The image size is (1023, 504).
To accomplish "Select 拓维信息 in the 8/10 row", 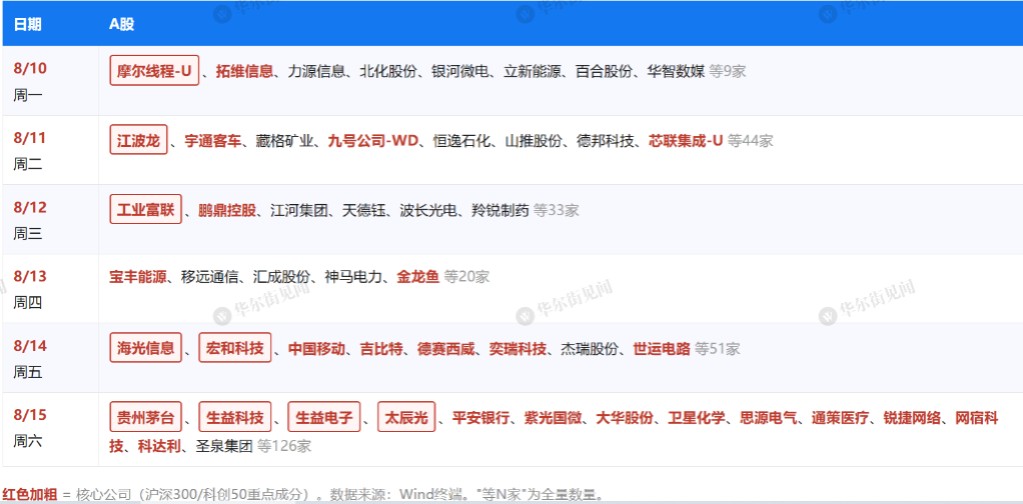I will [x=244, y=71].
